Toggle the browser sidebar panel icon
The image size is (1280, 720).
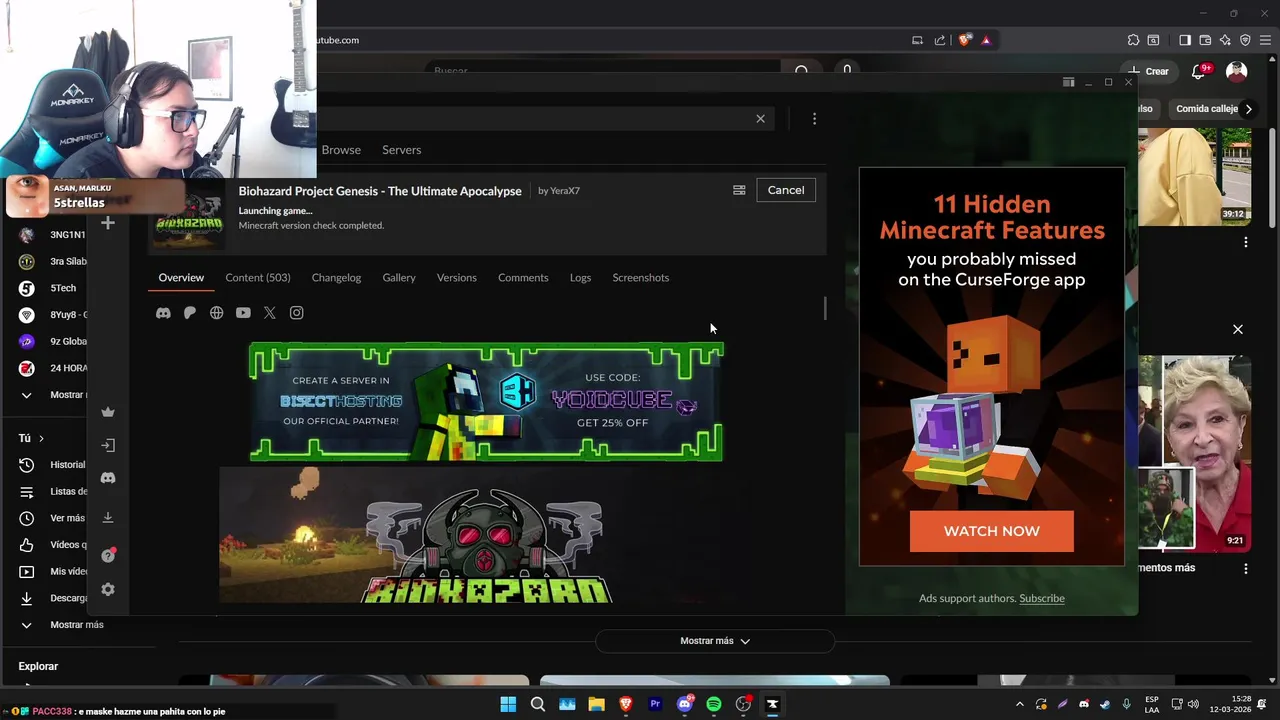coord(1185,40)
